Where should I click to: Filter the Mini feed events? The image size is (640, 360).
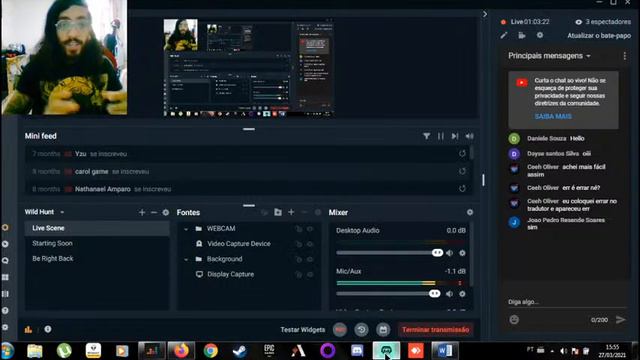click(426, 136)
